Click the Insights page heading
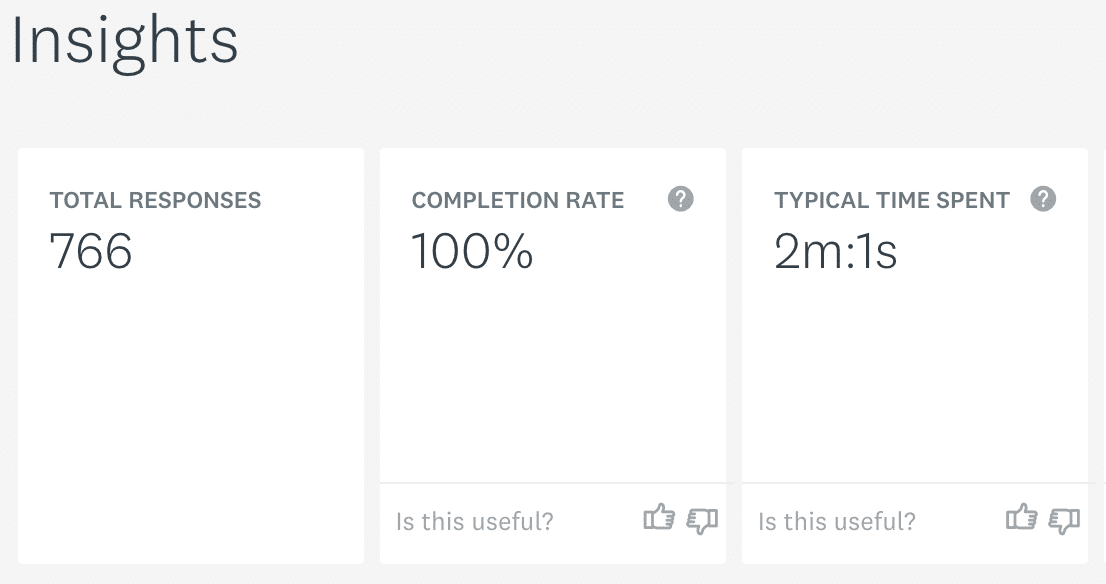1106x584 pixels. click(125, 42)
